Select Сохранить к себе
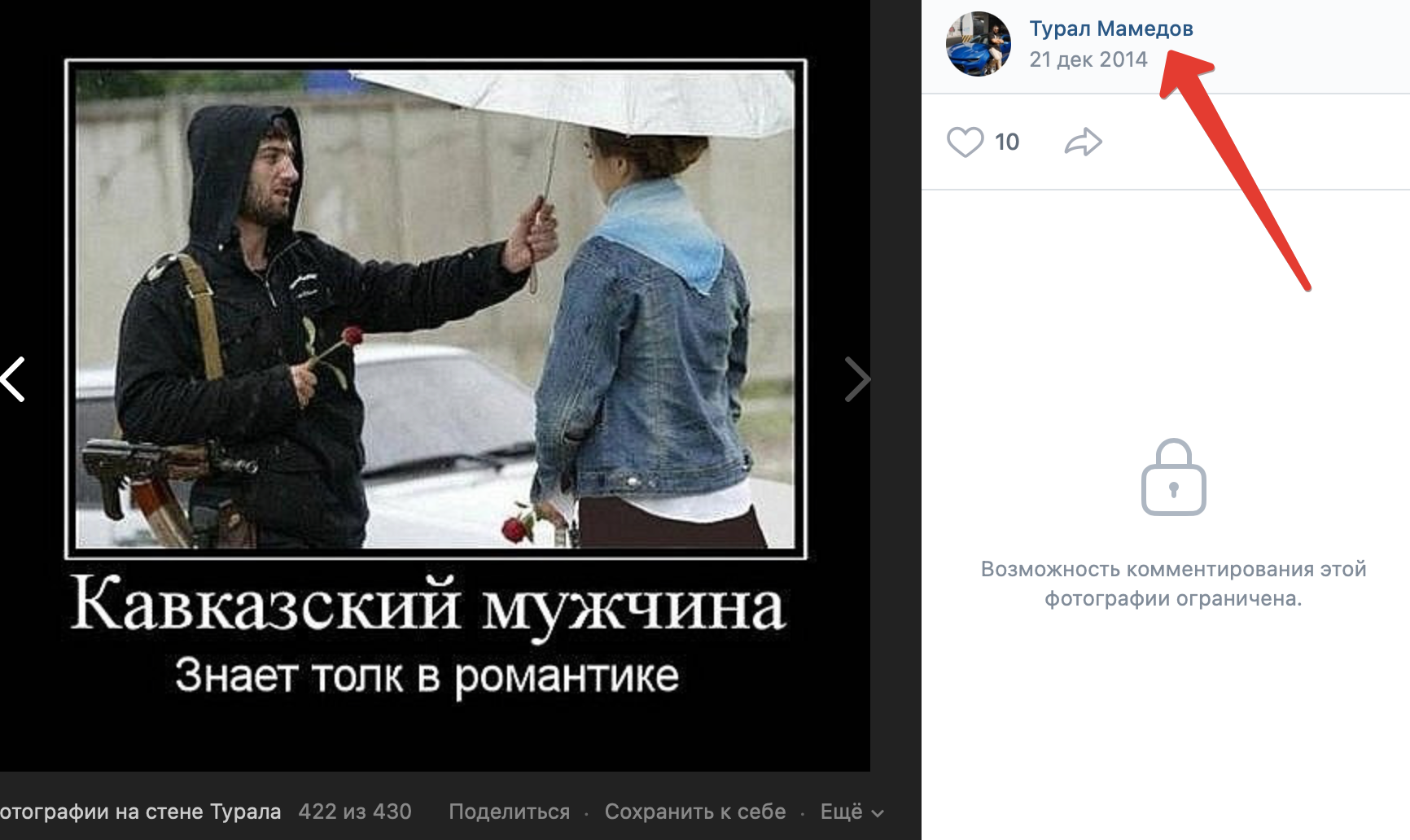 (695, 812)
